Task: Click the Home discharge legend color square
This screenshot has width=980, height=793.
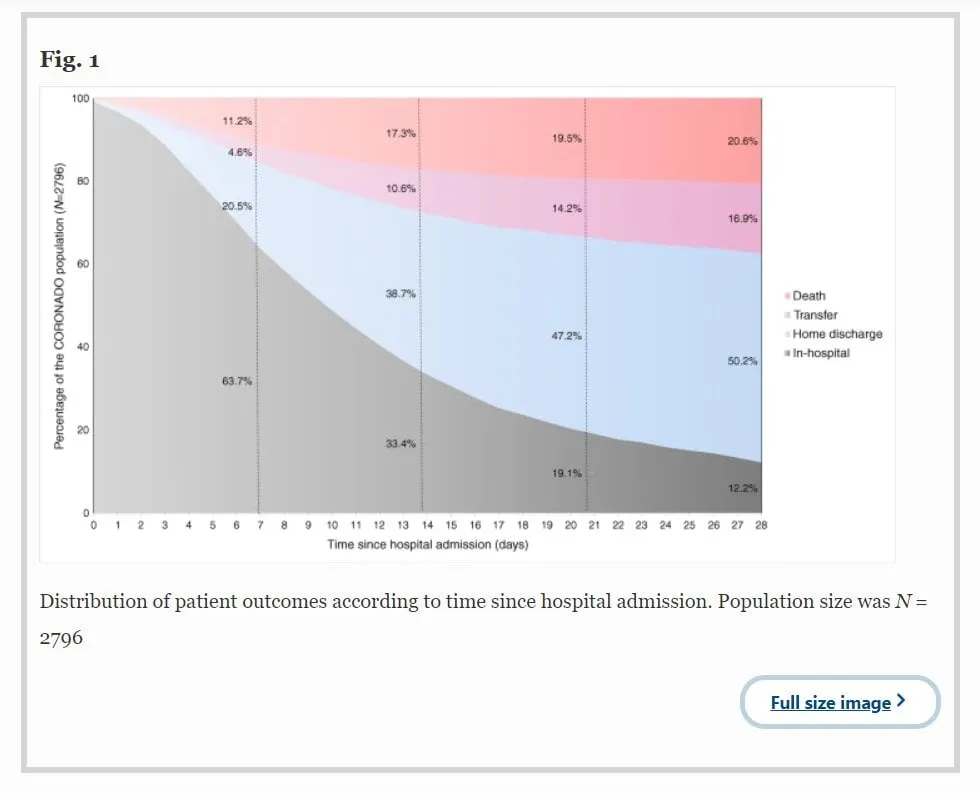Action: [788, 335]
